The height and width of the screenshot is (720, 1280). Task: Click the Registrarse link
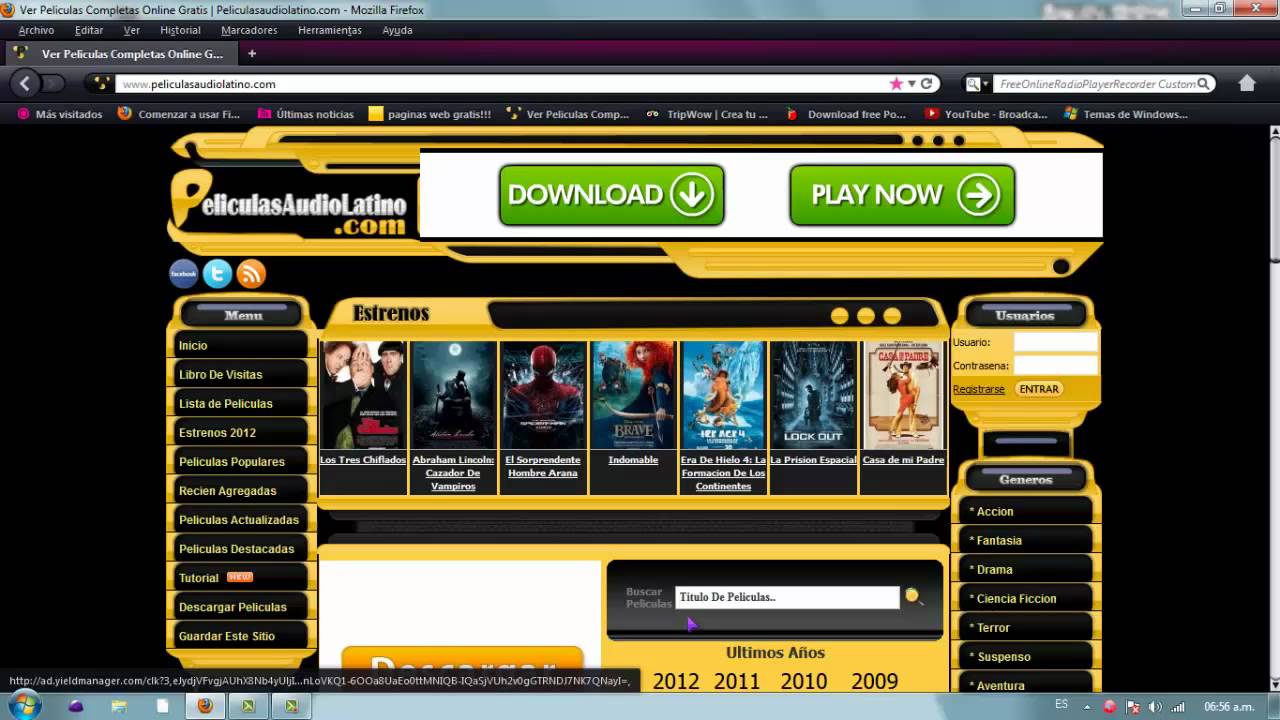[978, 389]
